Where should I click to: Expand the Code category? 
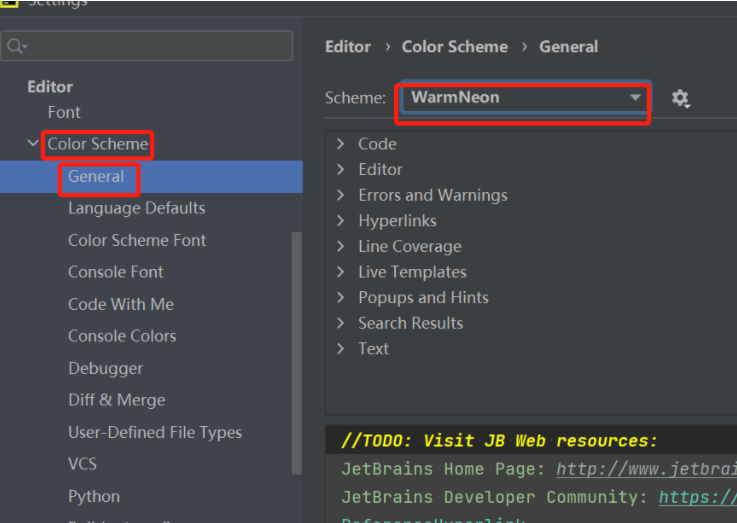341,144
